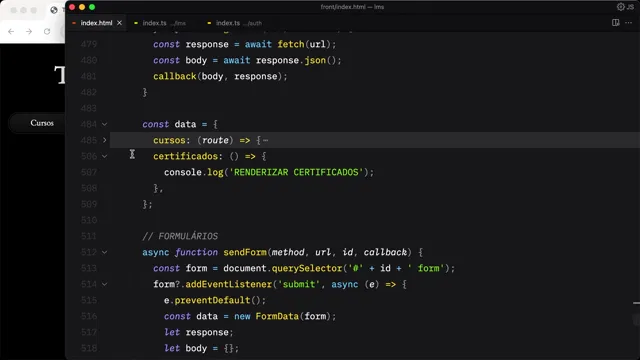Click the globe tab icon in browser window
The width and height of the screenshot is (640, 360).
click(54, 10)
